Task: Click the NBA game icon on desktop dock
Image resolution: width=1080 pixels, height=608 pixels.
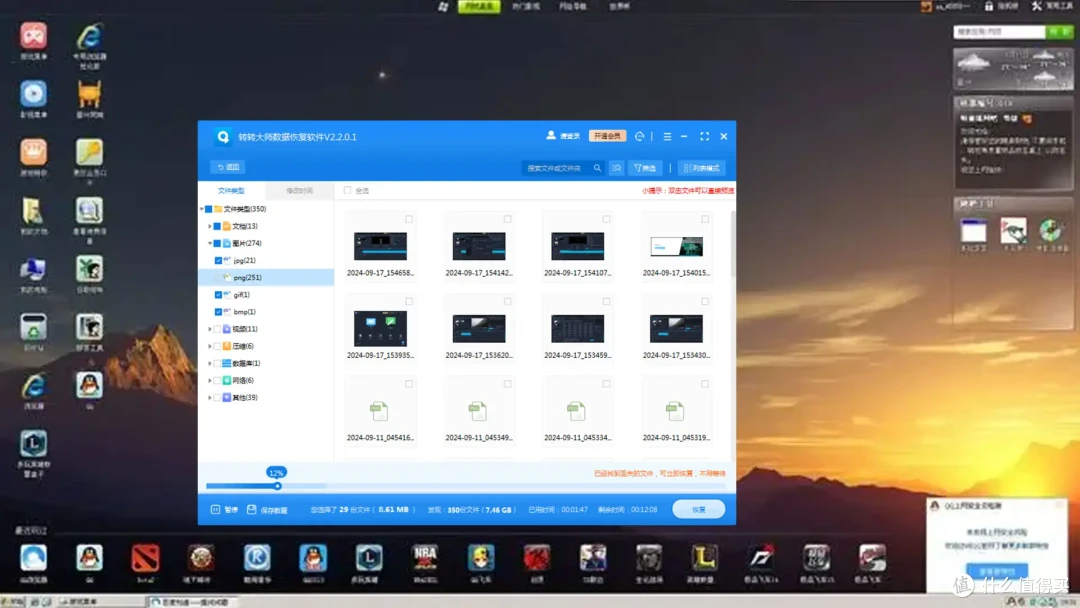Action: click(x=425, y=558)
